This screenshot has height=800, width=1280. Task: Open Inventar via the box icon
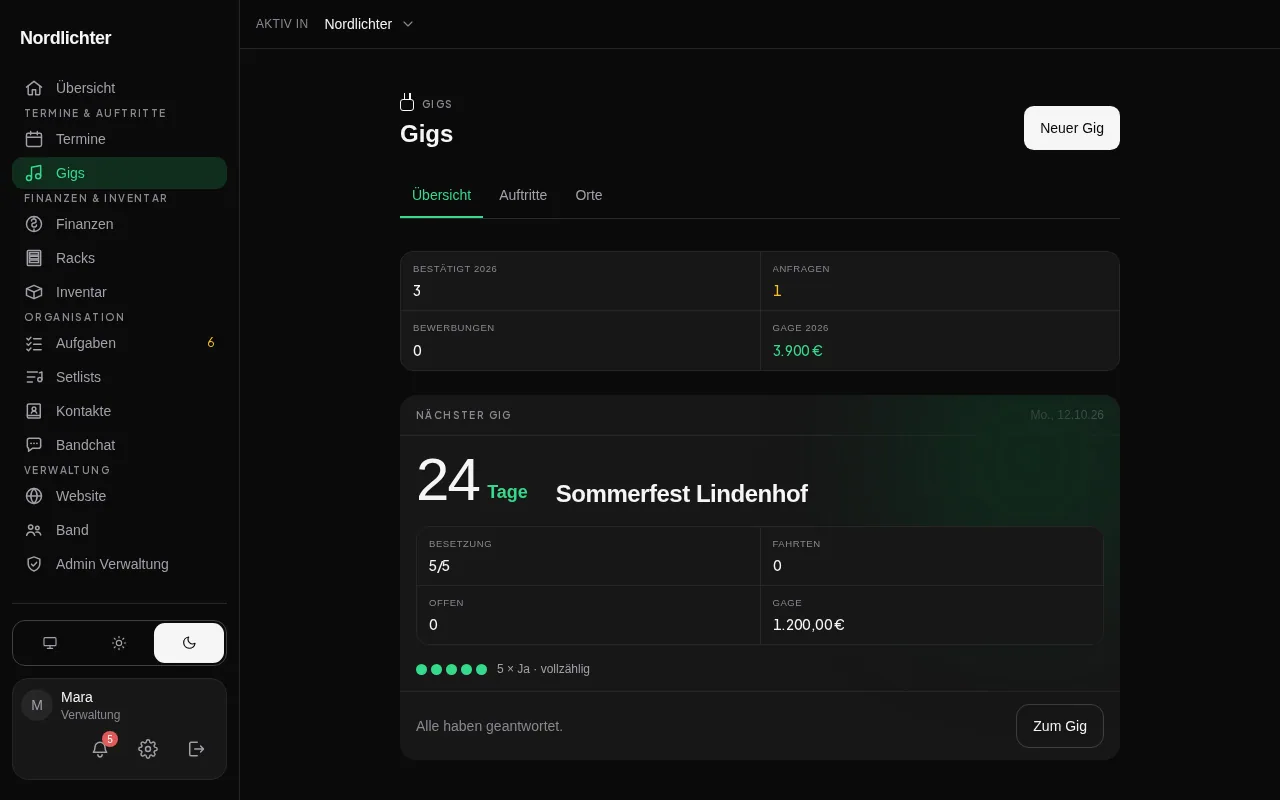tap(34, 292)
